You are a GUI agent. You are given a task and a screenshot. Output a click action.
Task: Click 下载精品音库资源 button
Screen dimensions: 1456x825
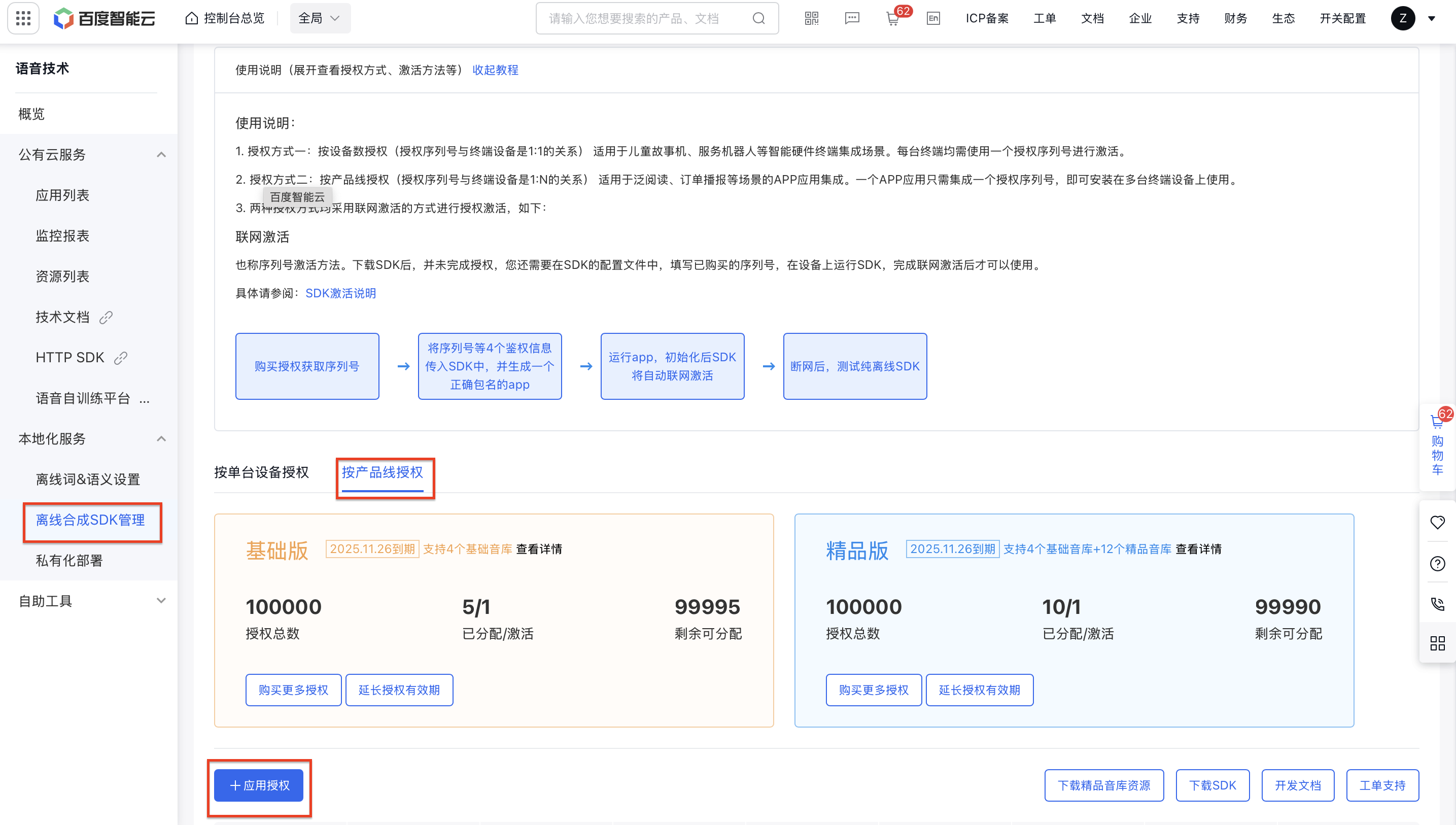1104,785
